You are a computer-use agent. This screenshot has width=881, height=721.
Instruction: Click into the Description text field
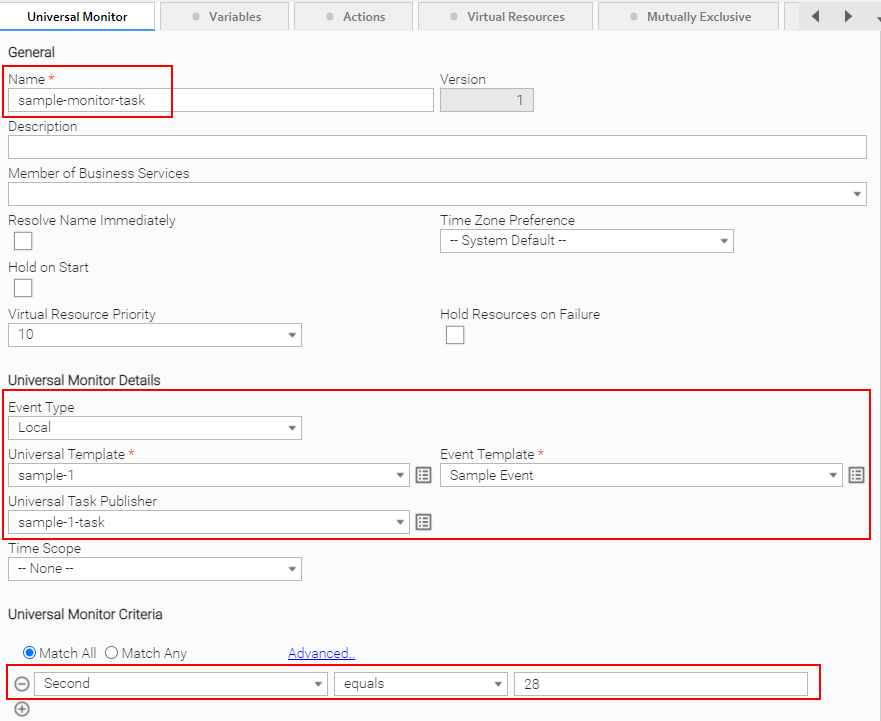coord(437,147)
